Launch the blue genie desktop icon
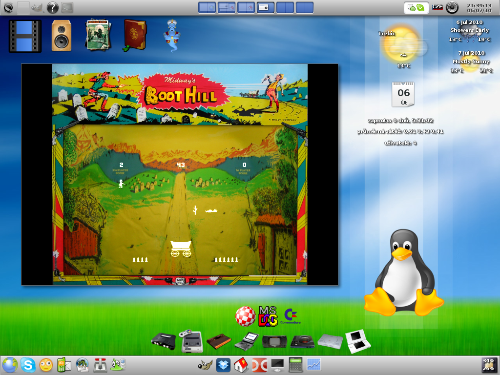 point(172,36)
